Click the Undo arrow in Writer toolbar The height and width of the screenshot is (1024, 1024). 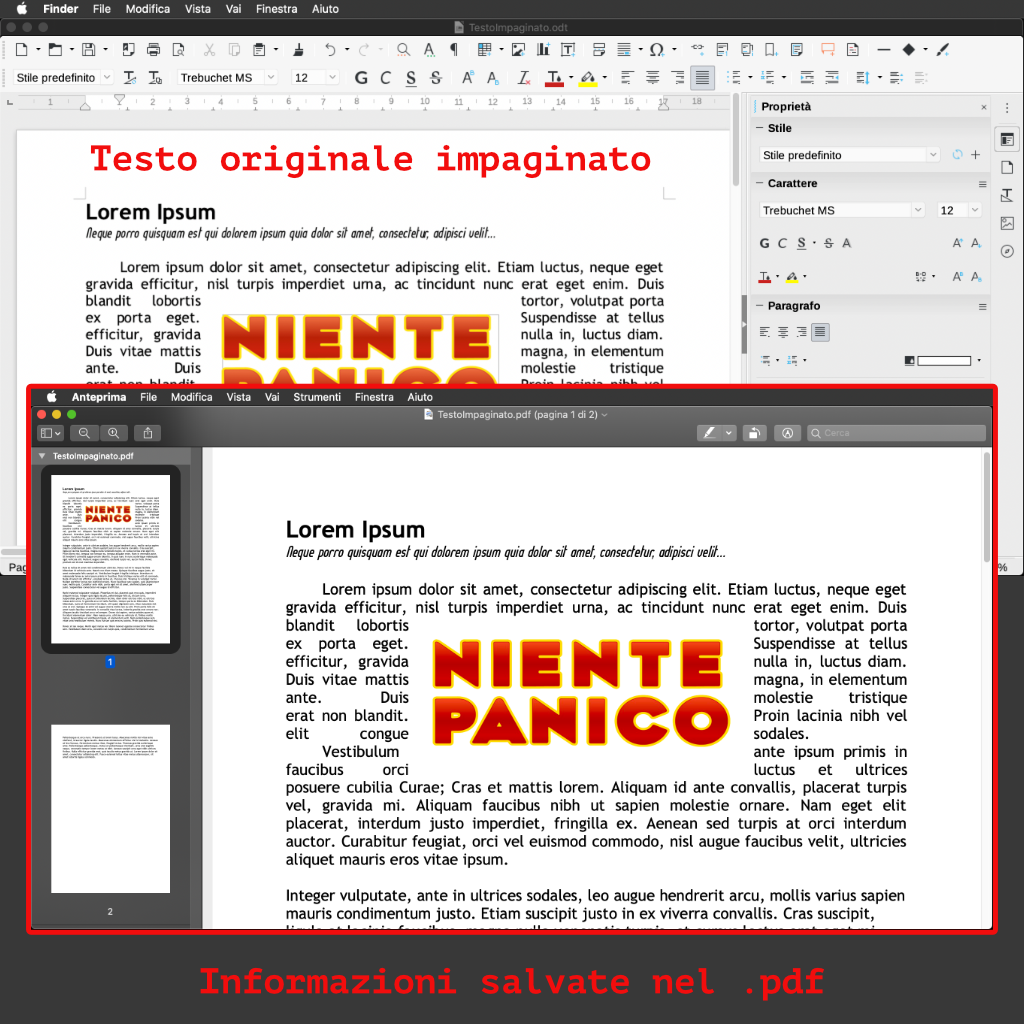click(330, 49)
